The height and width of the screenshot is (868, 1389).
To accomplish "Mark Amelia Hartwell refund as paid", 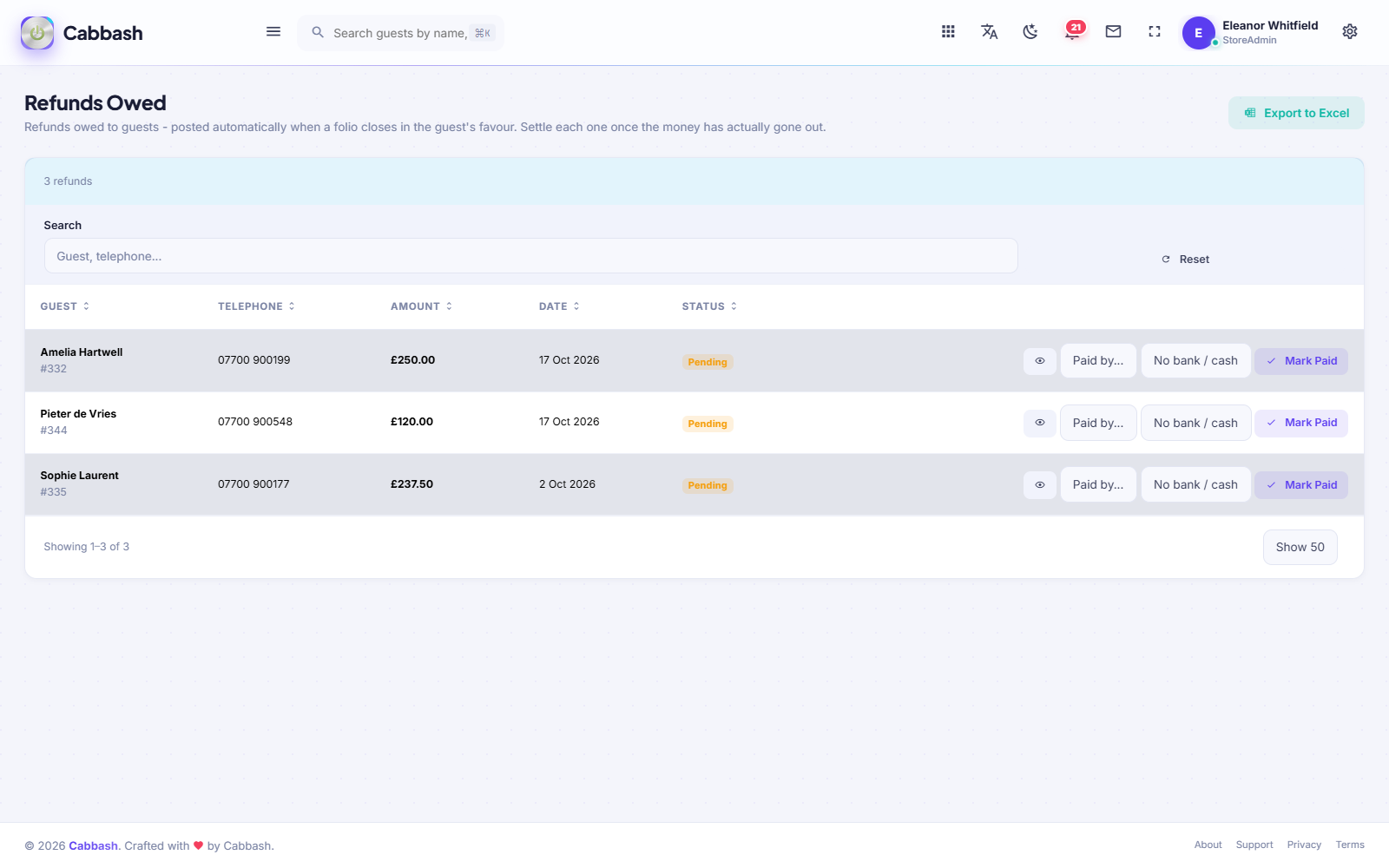I will (x=1301, y=361).
